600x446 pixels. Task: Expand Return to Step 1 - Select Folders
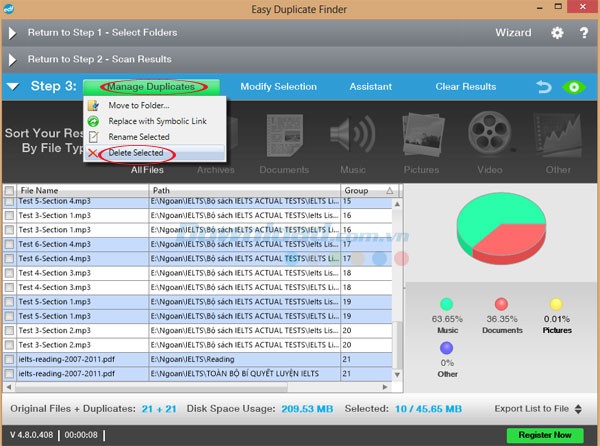(14, 33)
